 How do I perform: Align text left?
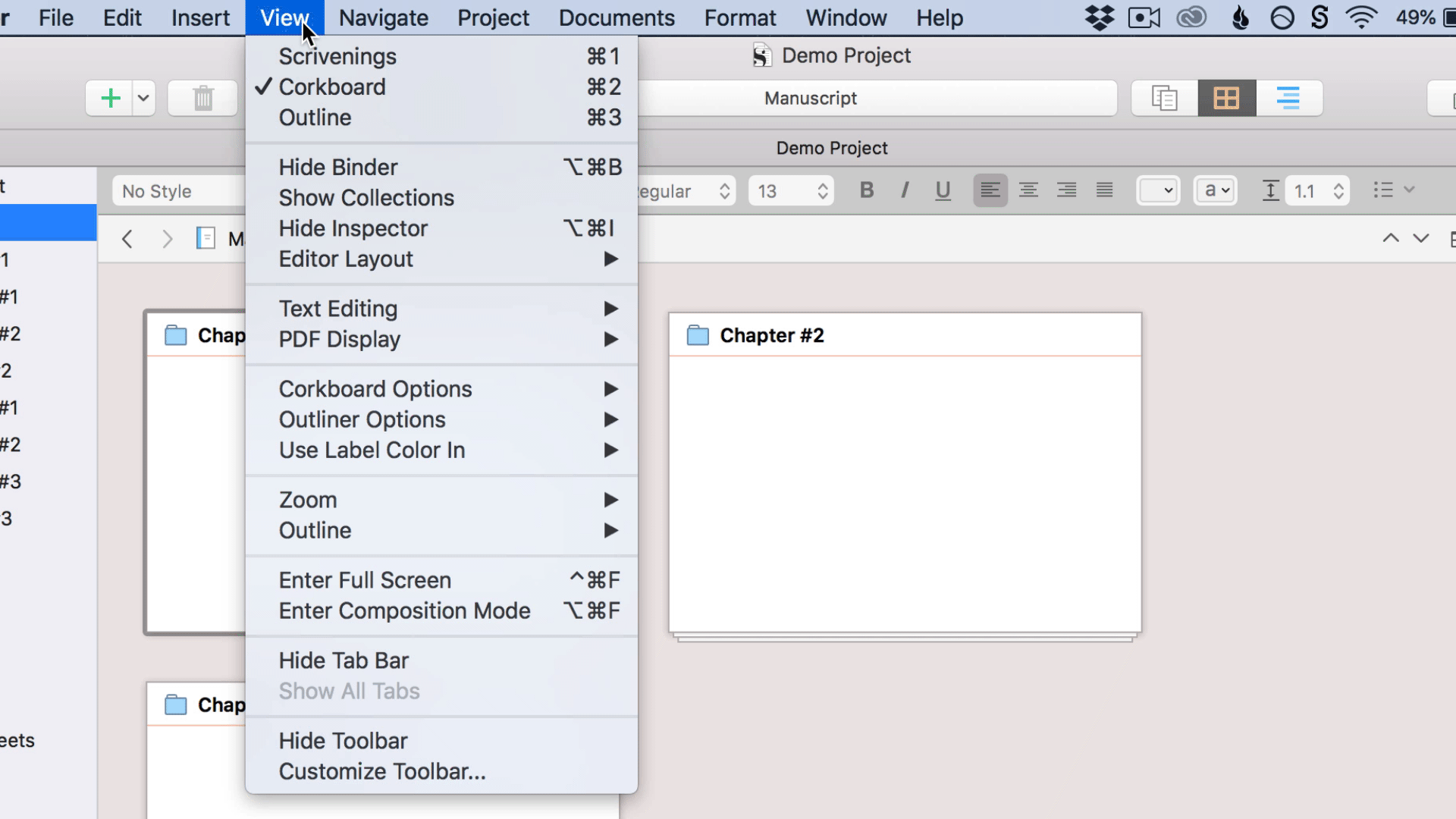tap(990, 190)
